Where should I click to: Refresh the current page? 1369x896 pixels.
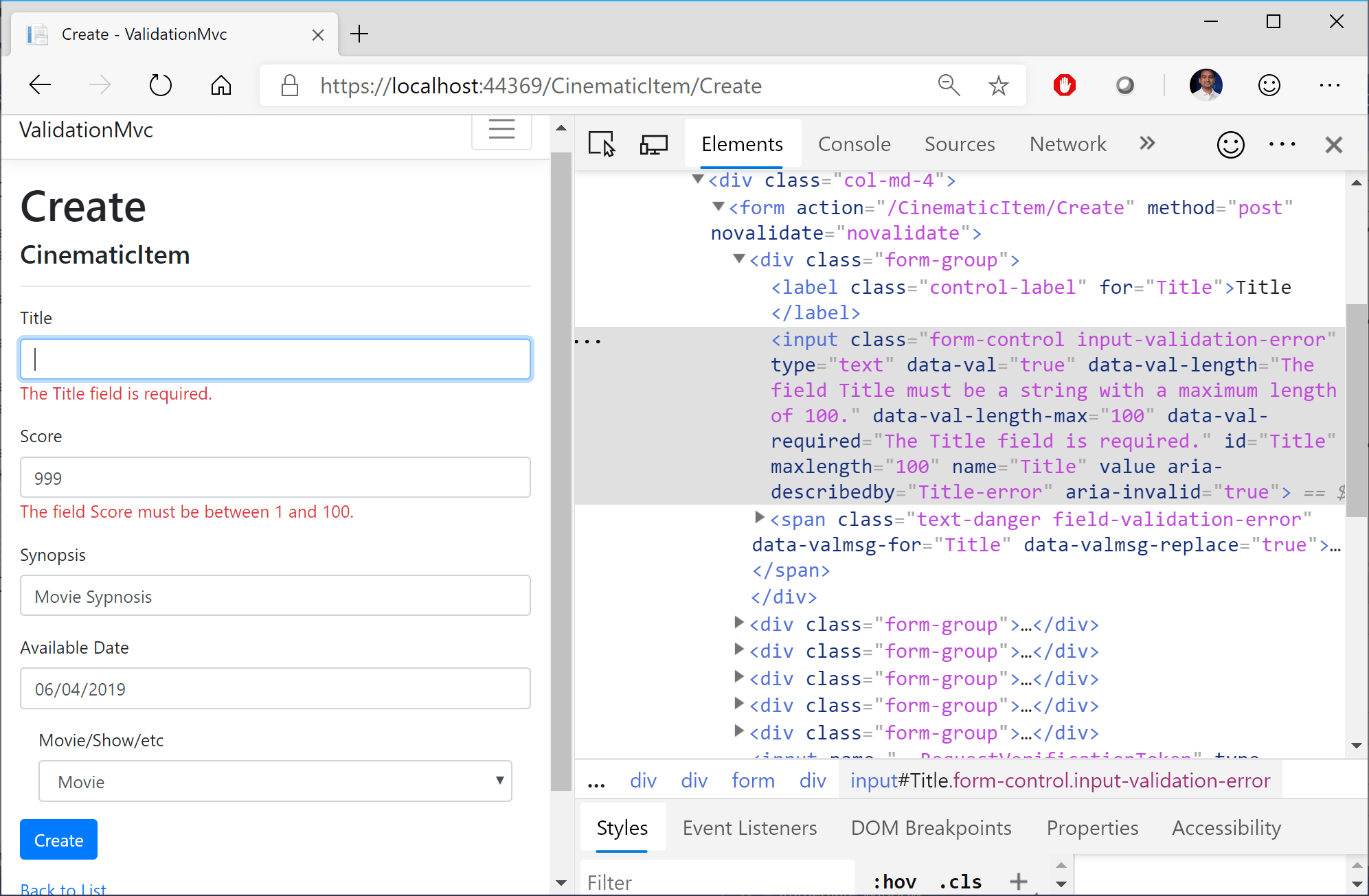160,84
